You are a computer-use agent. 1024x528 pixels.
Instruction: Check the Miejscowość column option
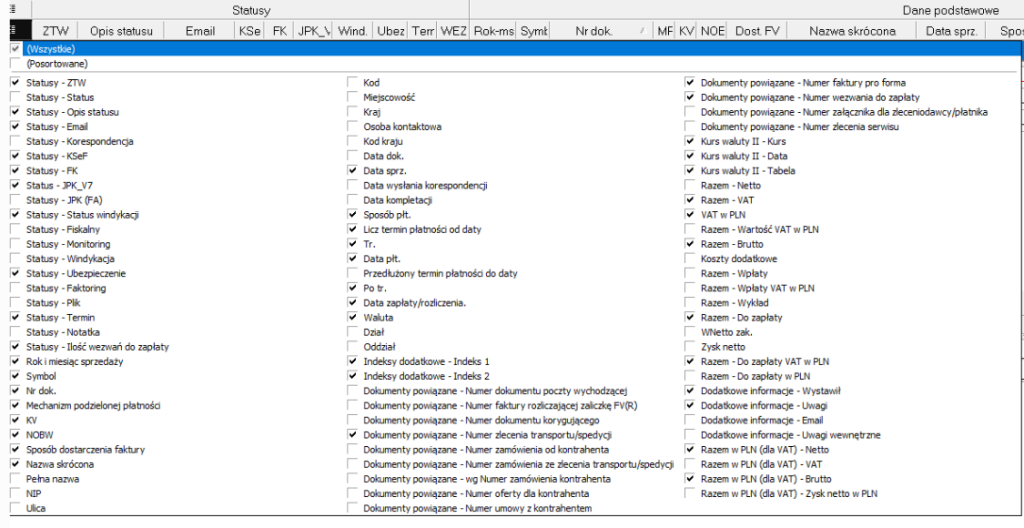(353, 97)
